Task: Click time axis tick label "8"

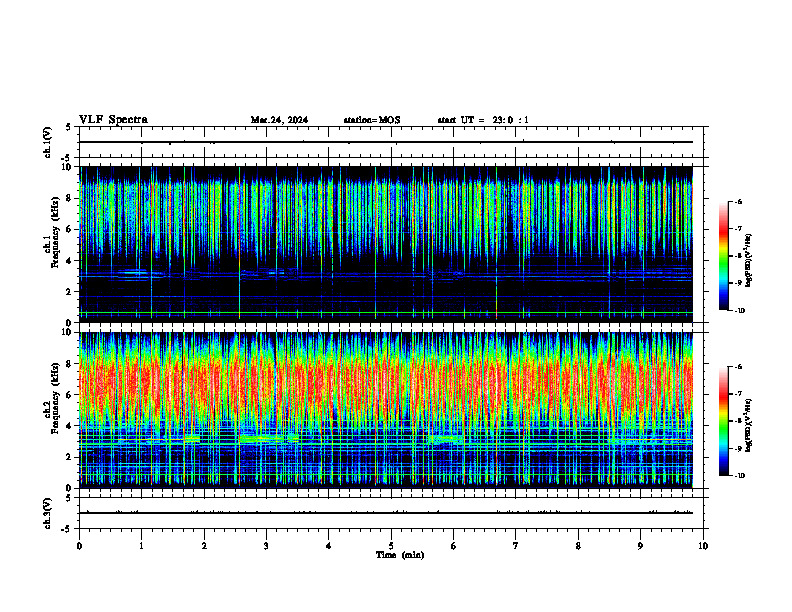Action: click(x=578, y=546)
